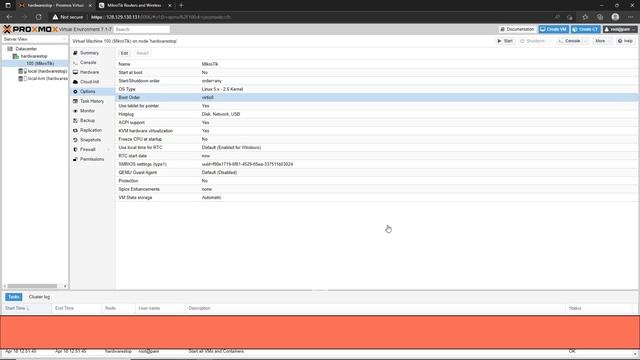Click the local (hardwarestop) storage icon
Viewport: 640px width, 360px height.
22,71
